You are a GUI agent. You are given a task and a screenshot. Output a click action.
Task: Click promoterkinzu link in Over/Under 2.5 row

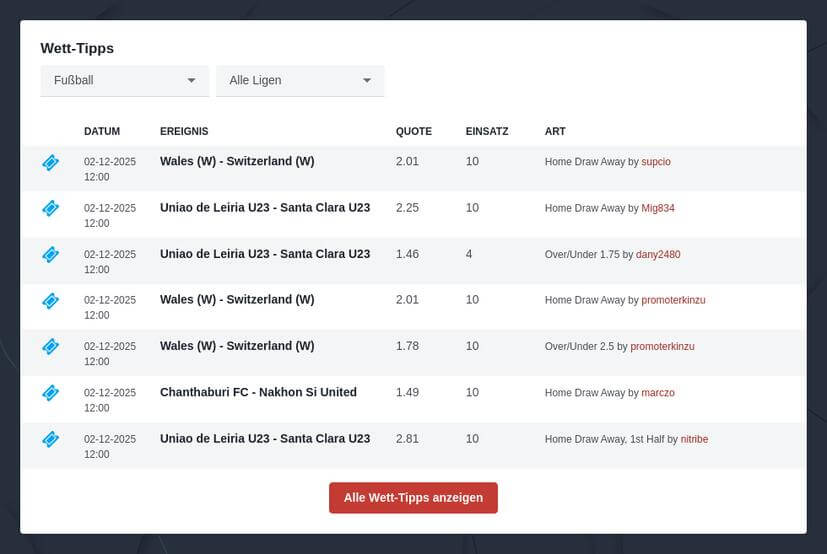662,347
